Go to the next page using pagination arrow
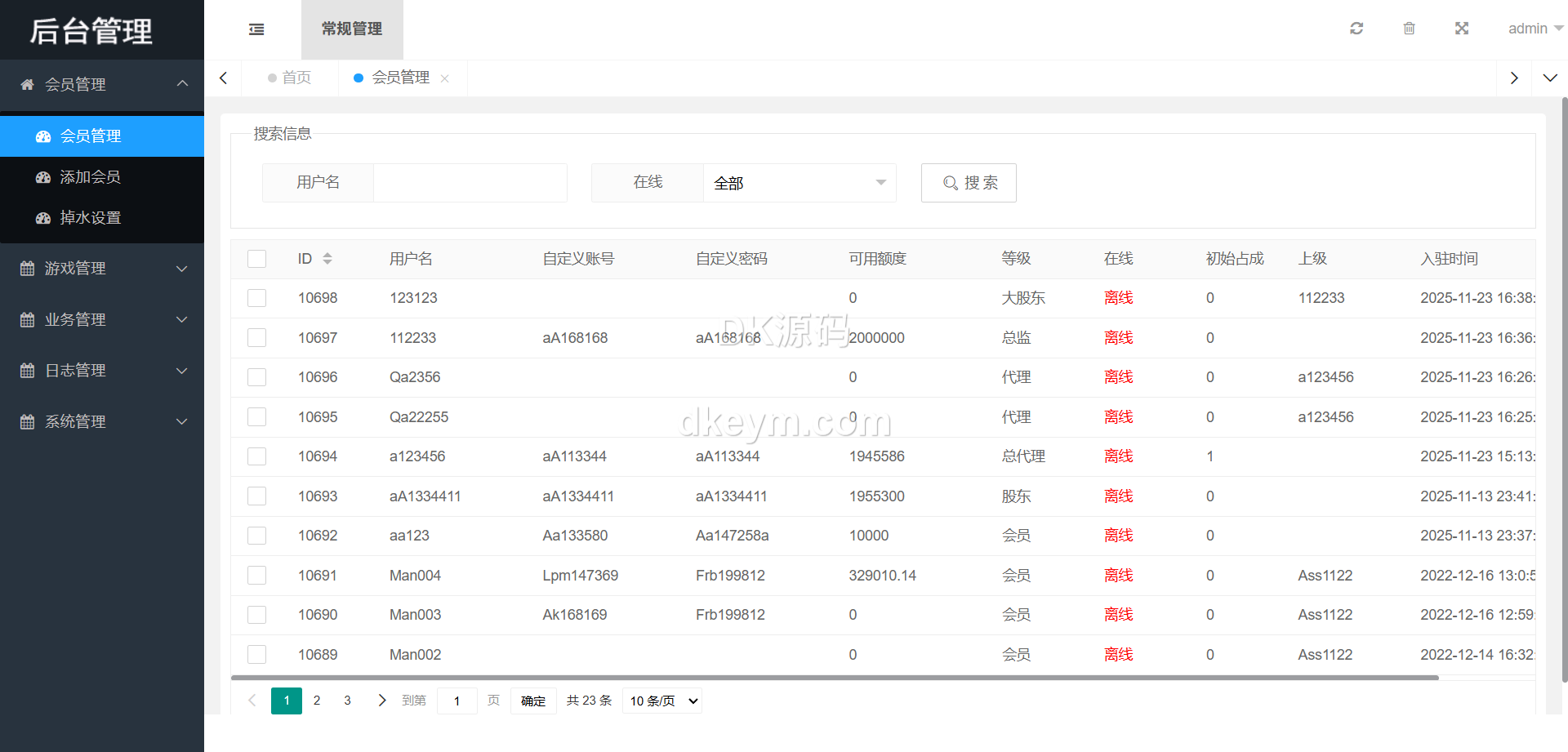 point(381,701)
